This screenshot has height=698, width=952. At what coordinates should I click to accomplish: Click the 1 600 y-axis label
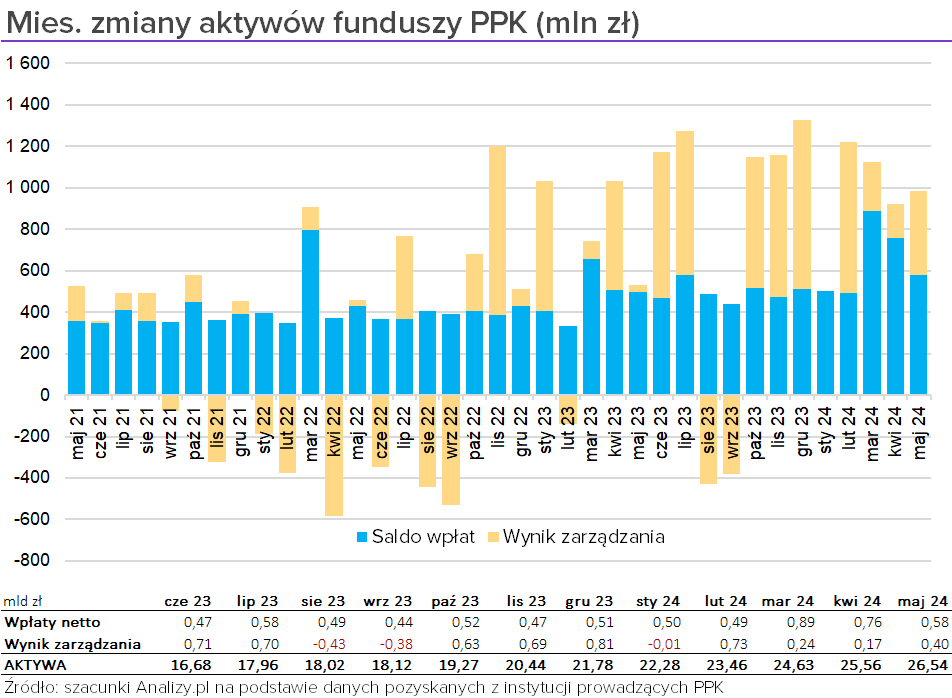28,63
